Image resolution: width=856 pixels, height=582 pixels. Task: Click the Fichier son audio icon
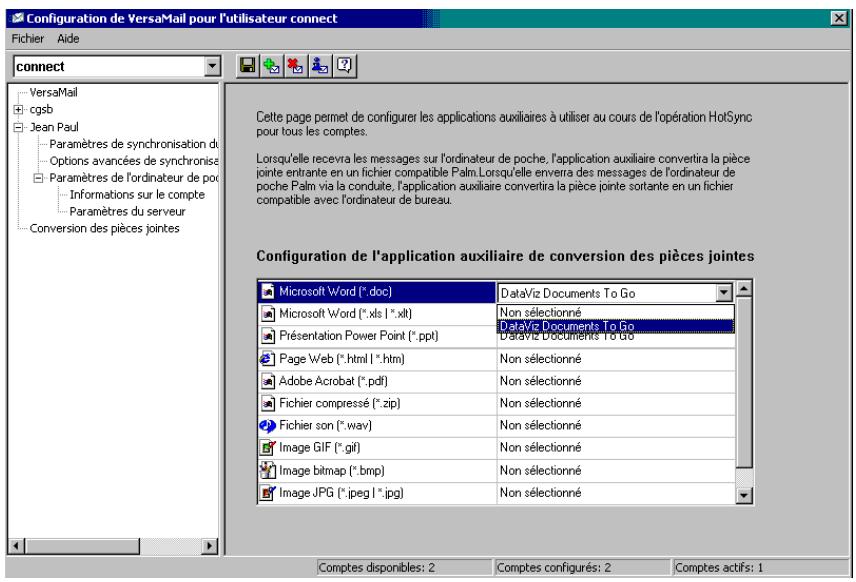[x=268, y=425]
